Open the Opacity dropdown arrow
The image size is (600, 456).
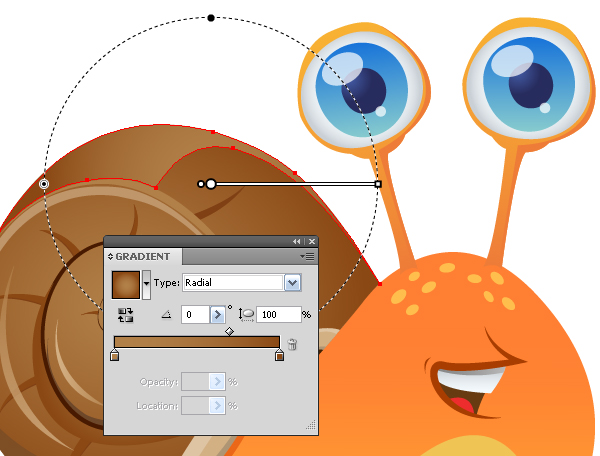pos(217,382)
